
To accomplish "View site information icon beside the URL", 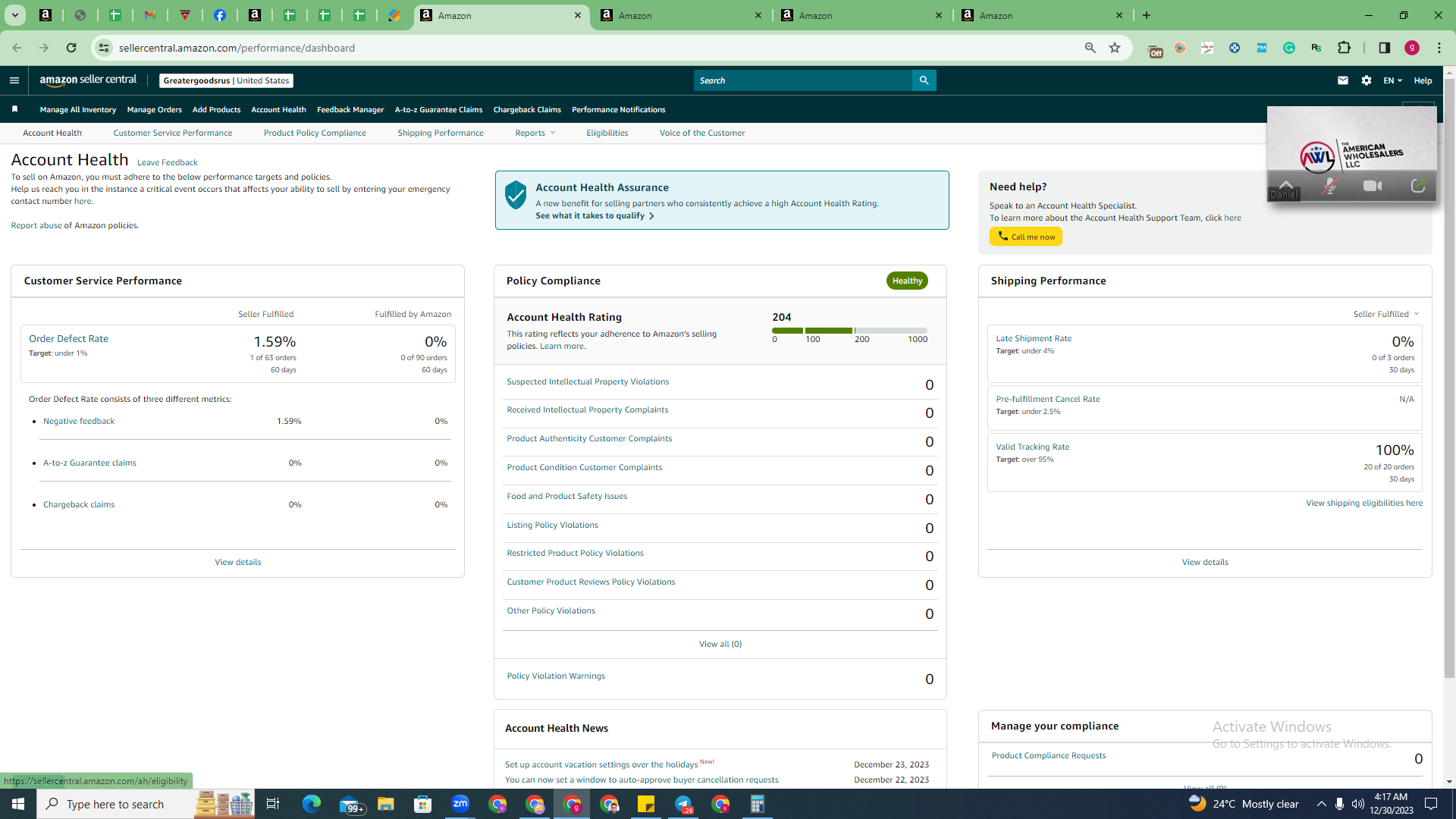I will coord(104,48).
